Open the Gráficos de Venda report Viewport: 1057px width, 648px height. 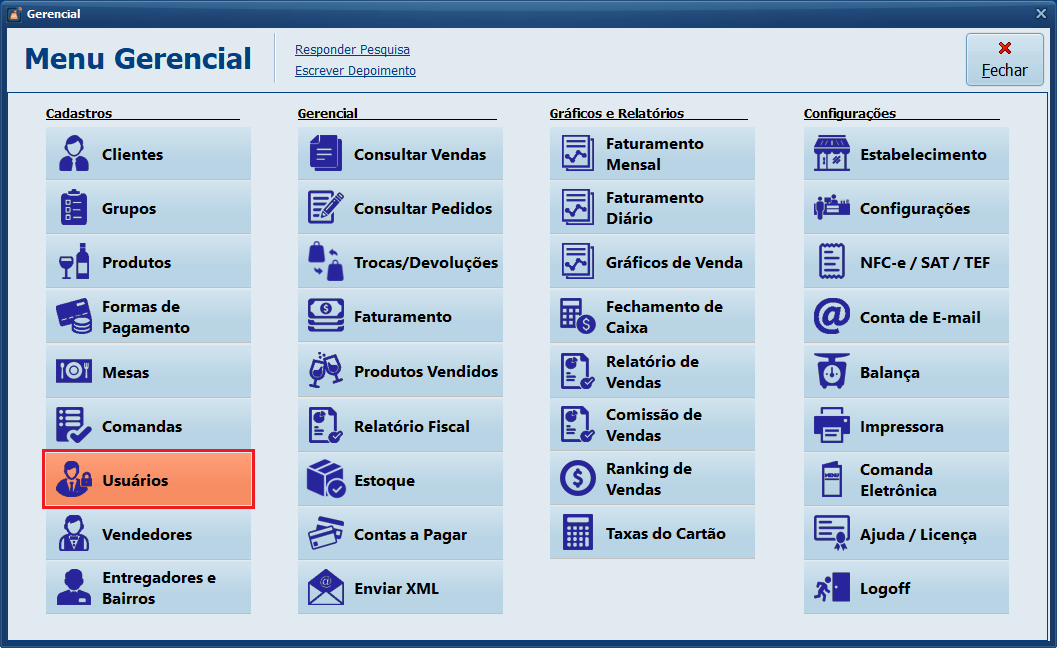[652, 262]
